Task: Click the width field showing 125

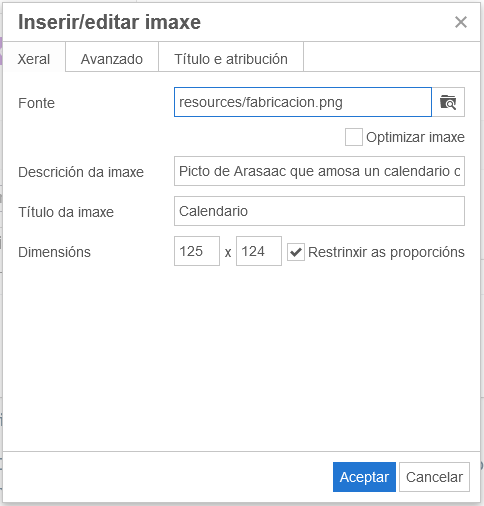Action: (x=197, y=251)
